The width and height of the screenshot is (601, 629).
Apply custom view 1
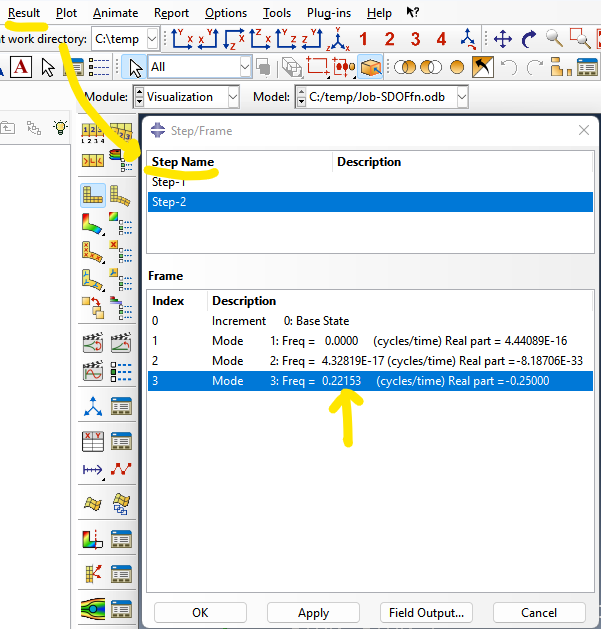click(363, 39)
